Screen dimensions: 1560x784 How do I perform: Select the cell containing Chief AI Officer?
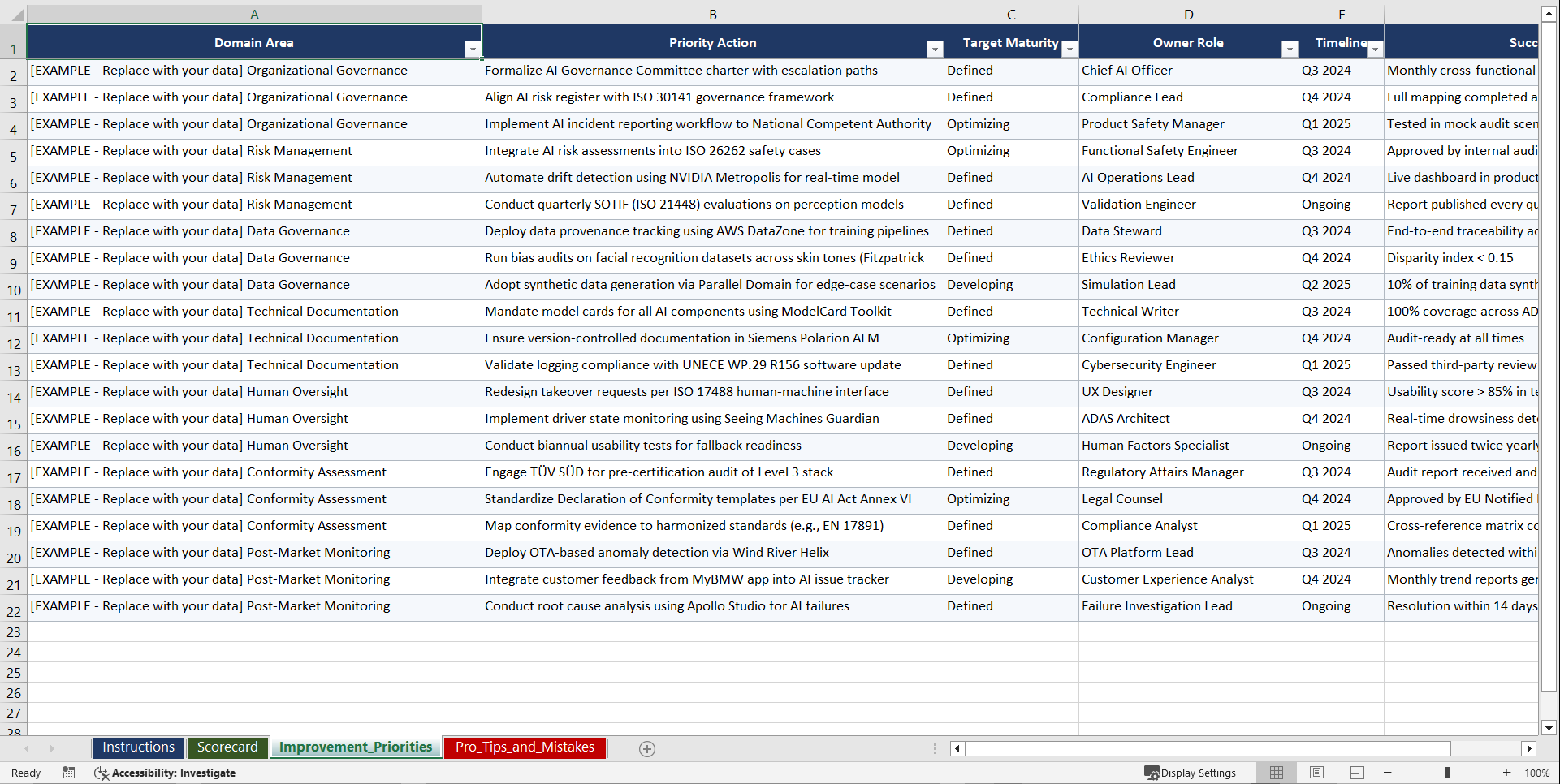click(x=1188, y=71)
